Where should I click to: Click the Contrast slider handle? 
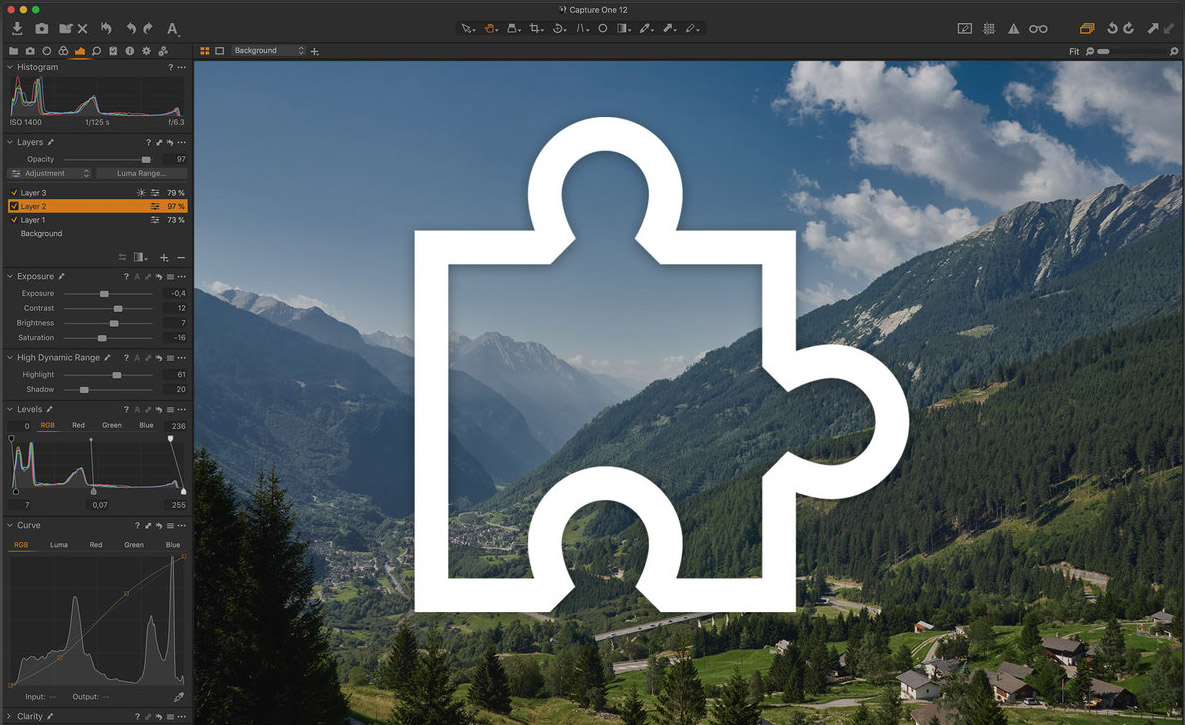(x=118, y=309)
